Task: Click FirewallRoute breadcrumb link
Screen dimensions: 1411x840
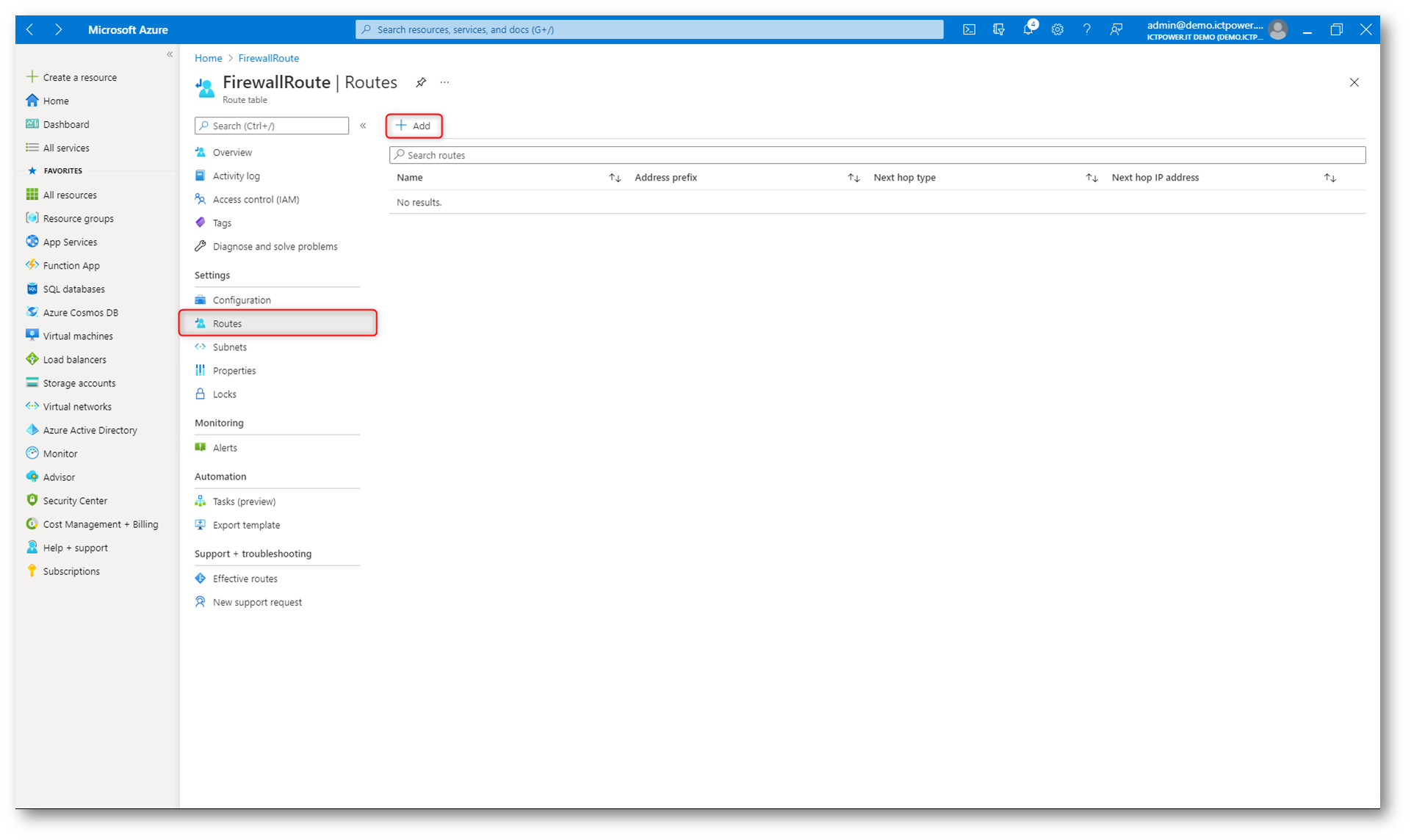Action: [x=268, y=58]
